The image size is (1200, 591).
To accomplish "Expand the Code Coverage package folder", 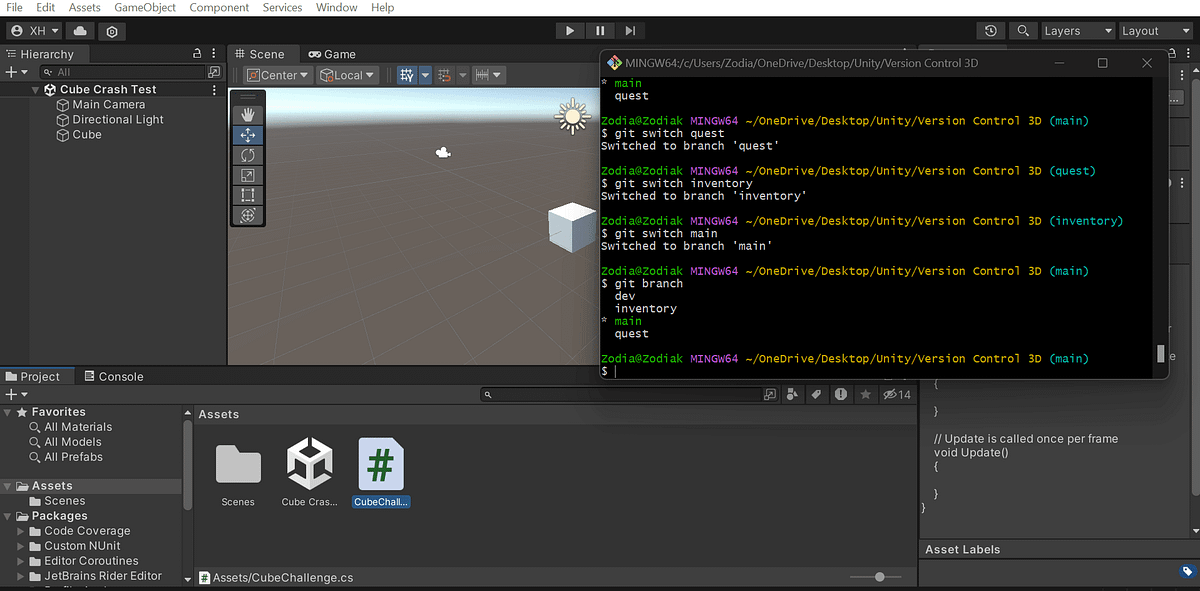I will tap(21, 531).
